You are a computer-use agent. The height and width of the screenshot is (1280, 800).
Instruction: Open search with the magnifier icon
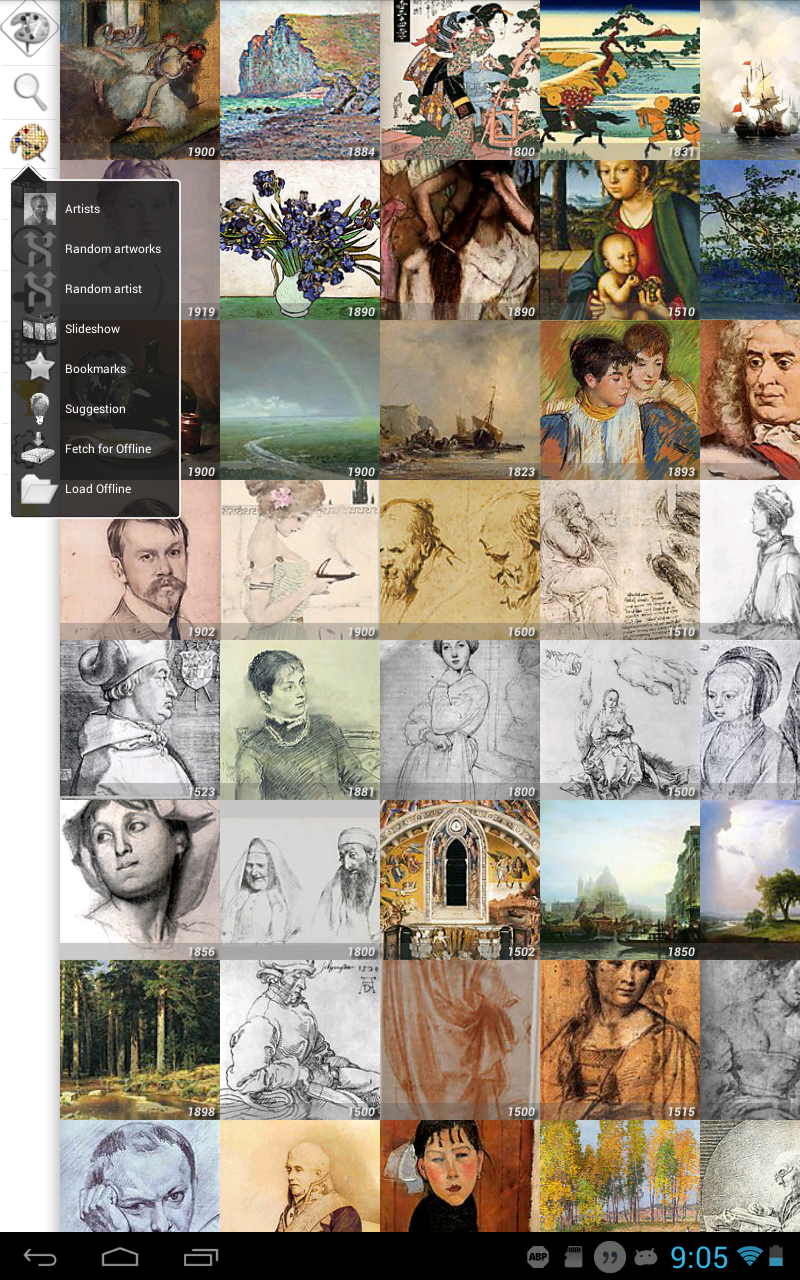pos(30,92)
